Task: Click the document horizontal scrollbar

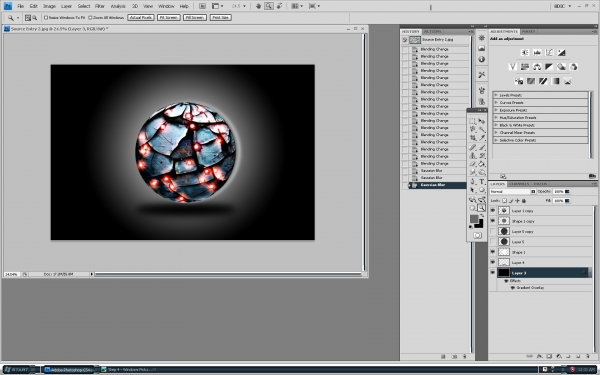Action: tap(228, 274)
